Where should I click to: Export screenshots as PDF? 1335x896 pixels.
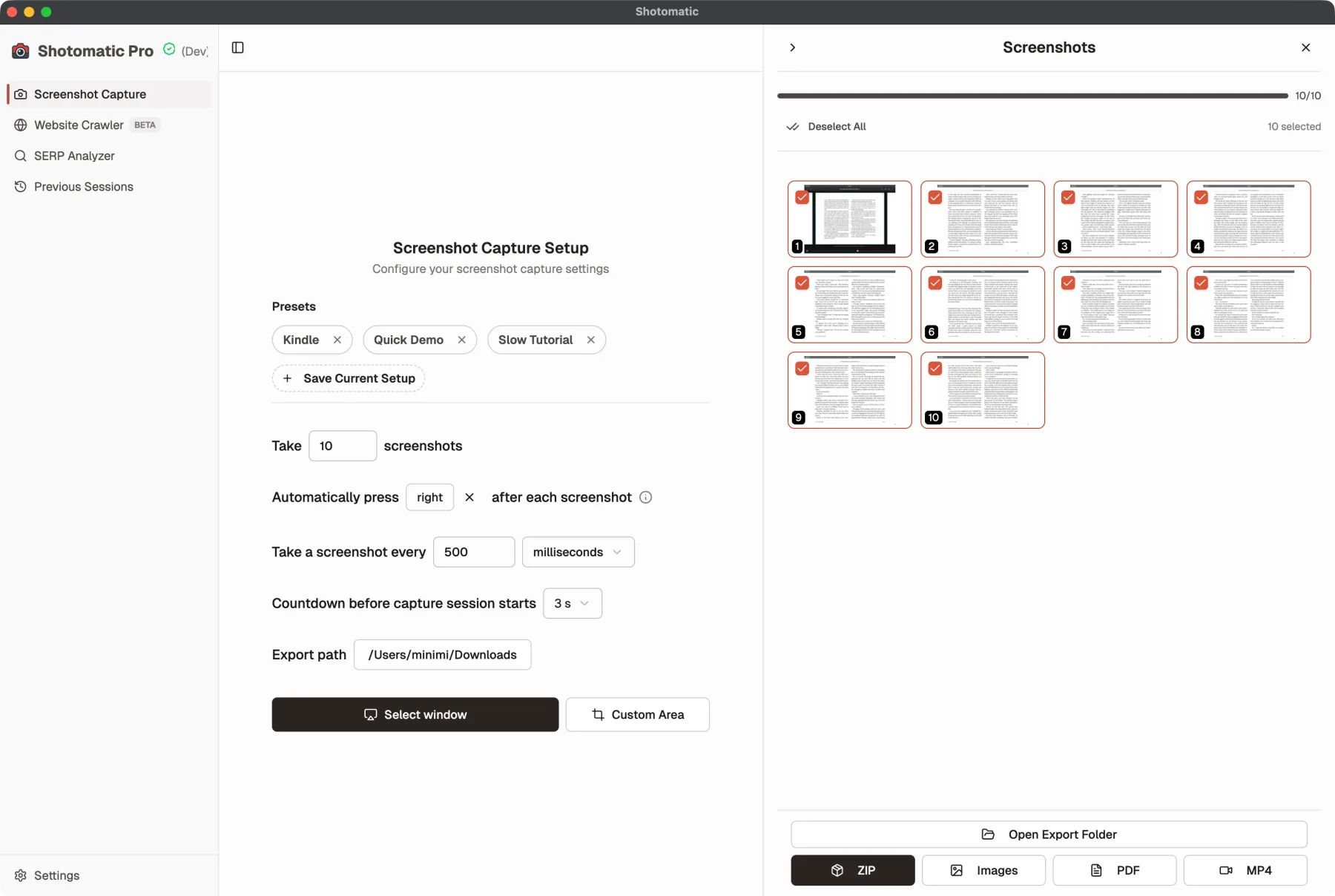click(1114, 870)
